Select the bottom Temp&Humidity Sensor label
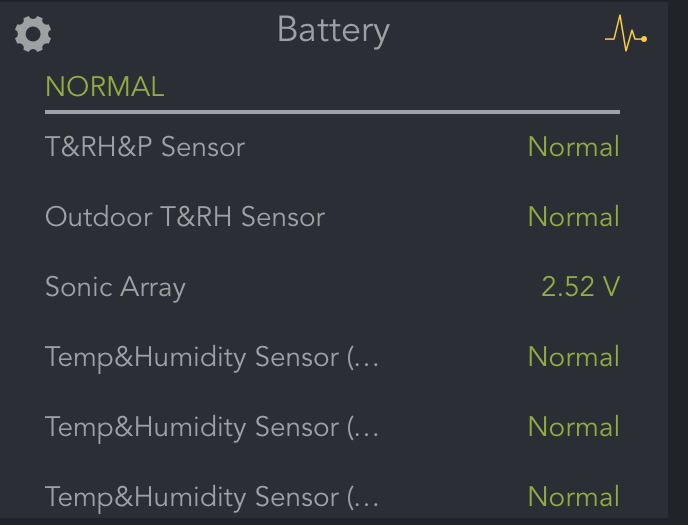The height and width of the screenshot is (525, 688). click(x=193, y=497)
